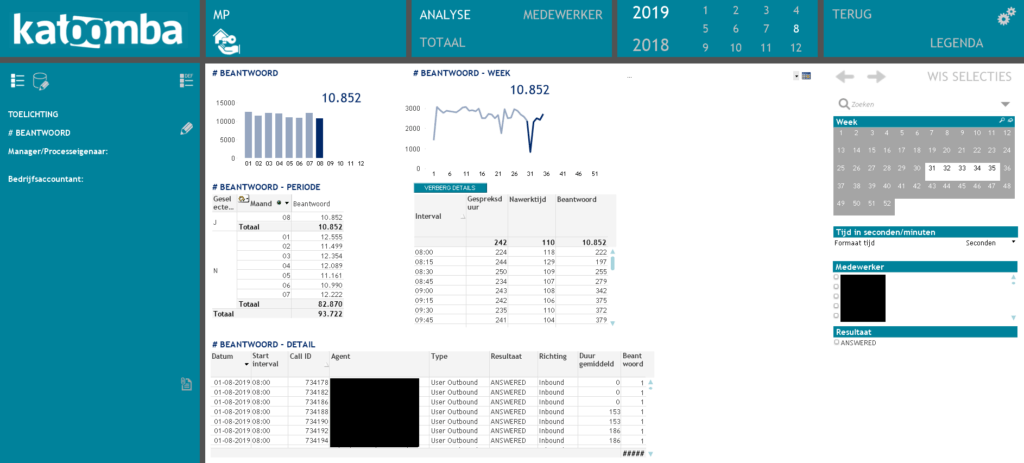Switch to ANALYSE tab
Viewport: 1024px width, 463px height.
[x=445, y=15]
